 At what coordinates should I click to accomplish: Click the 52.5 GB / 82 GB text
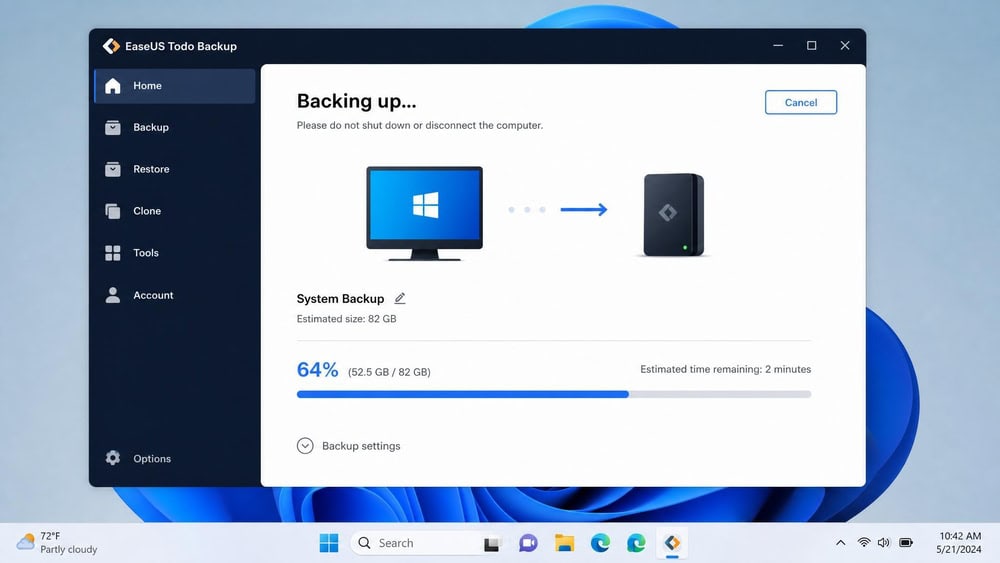click(x=389, y=372)
